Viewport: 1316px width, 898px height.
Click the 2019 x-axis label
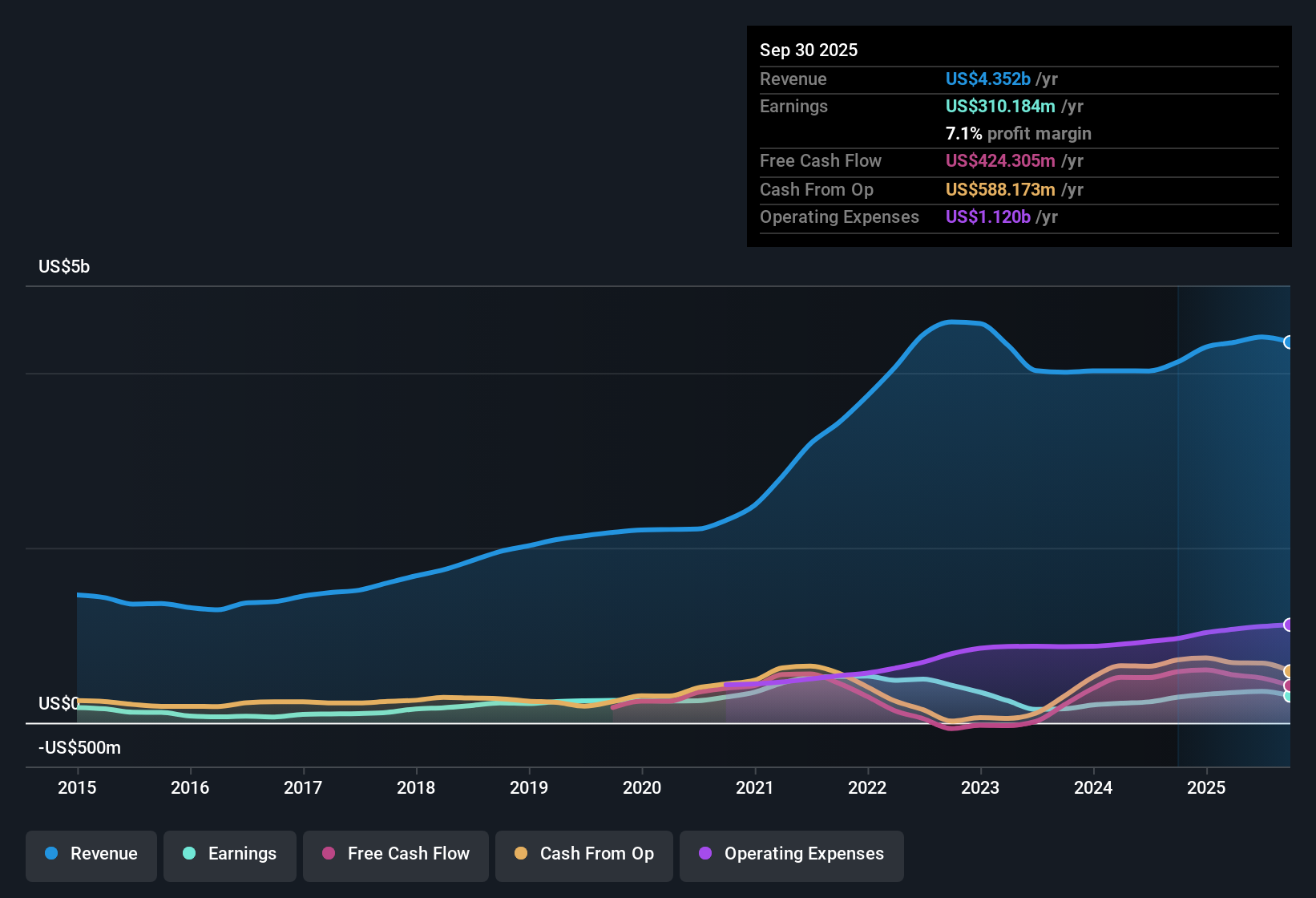(529, 787)
